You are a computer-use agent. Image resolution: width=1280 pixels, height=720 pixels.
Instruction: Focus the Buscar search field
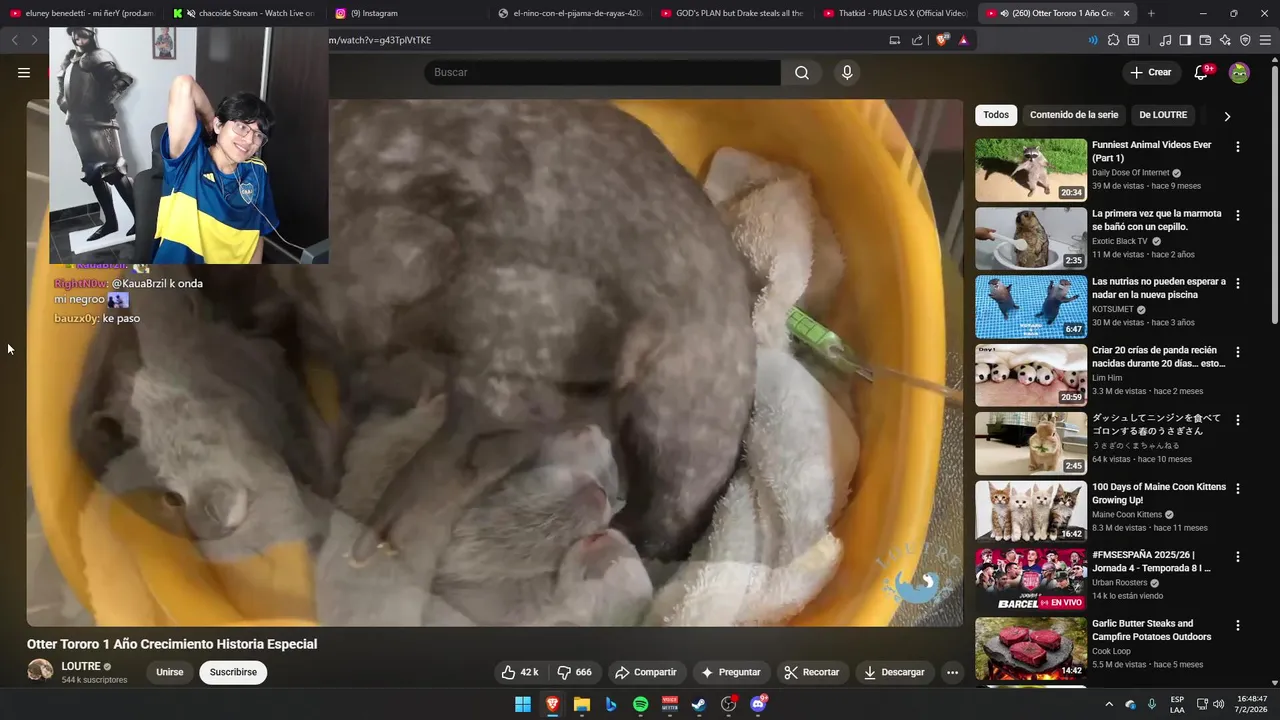coord(602,72)
